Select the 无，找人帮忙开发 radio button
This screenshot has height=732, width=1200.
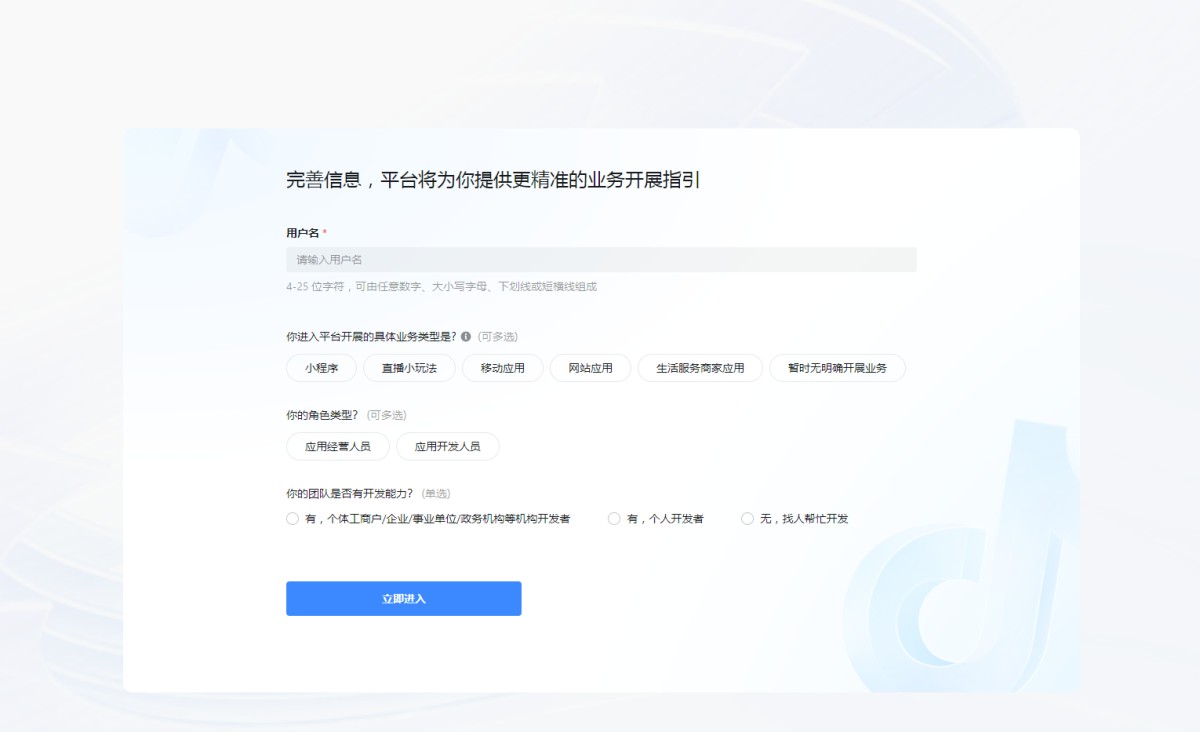pos(747,519)
